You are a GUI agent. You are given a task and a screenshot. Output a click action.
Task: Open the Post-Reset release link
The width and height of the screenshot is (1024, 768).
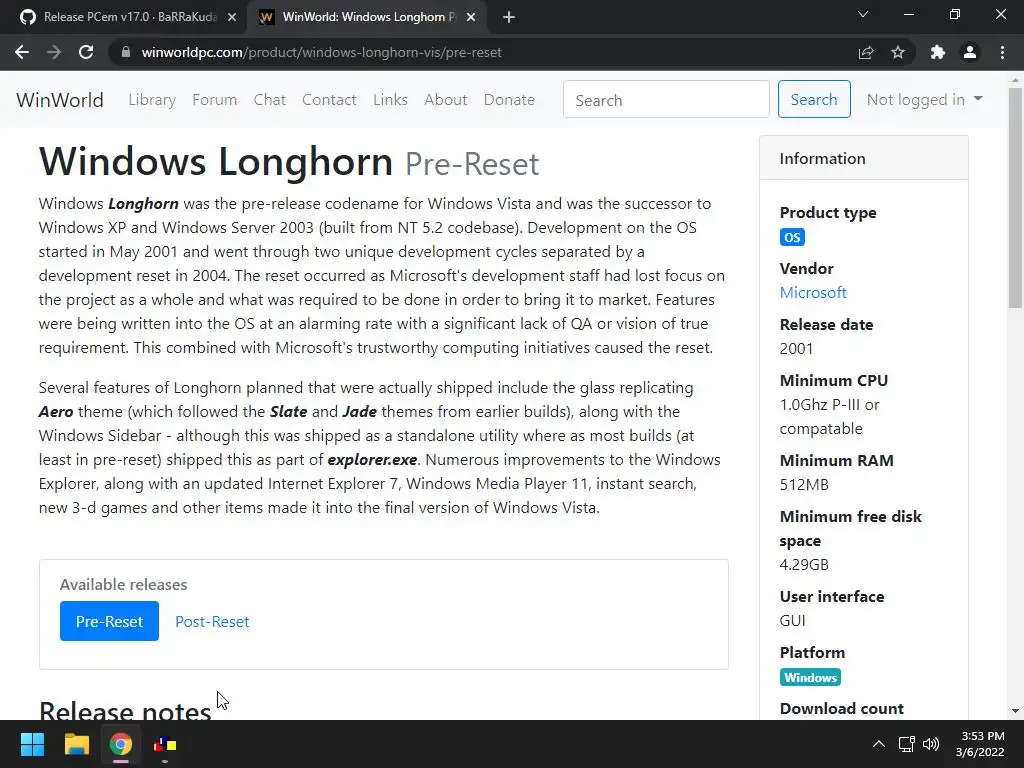(212, 622)
